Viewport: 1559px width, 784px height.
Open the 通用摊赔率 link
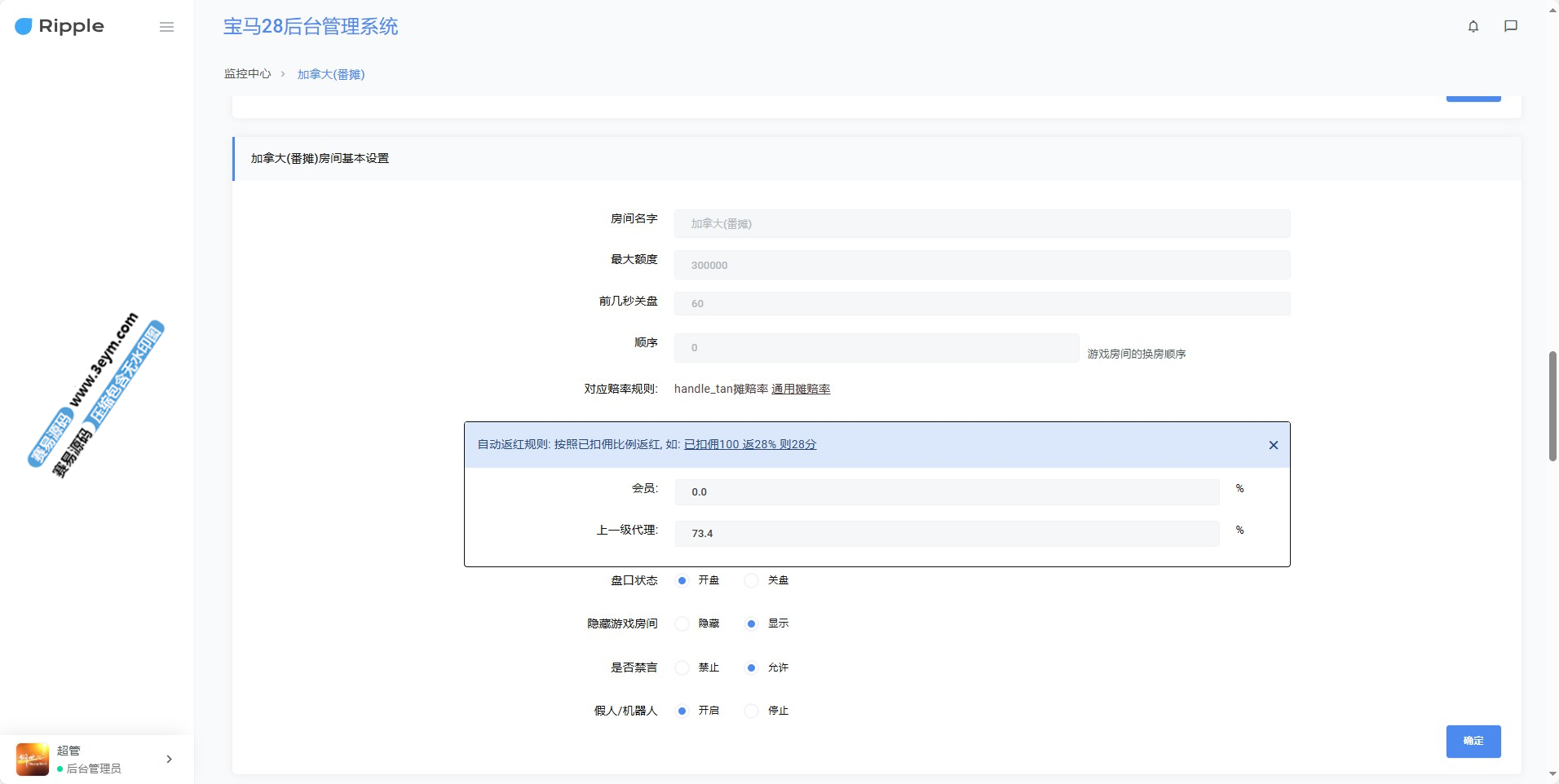801,389
